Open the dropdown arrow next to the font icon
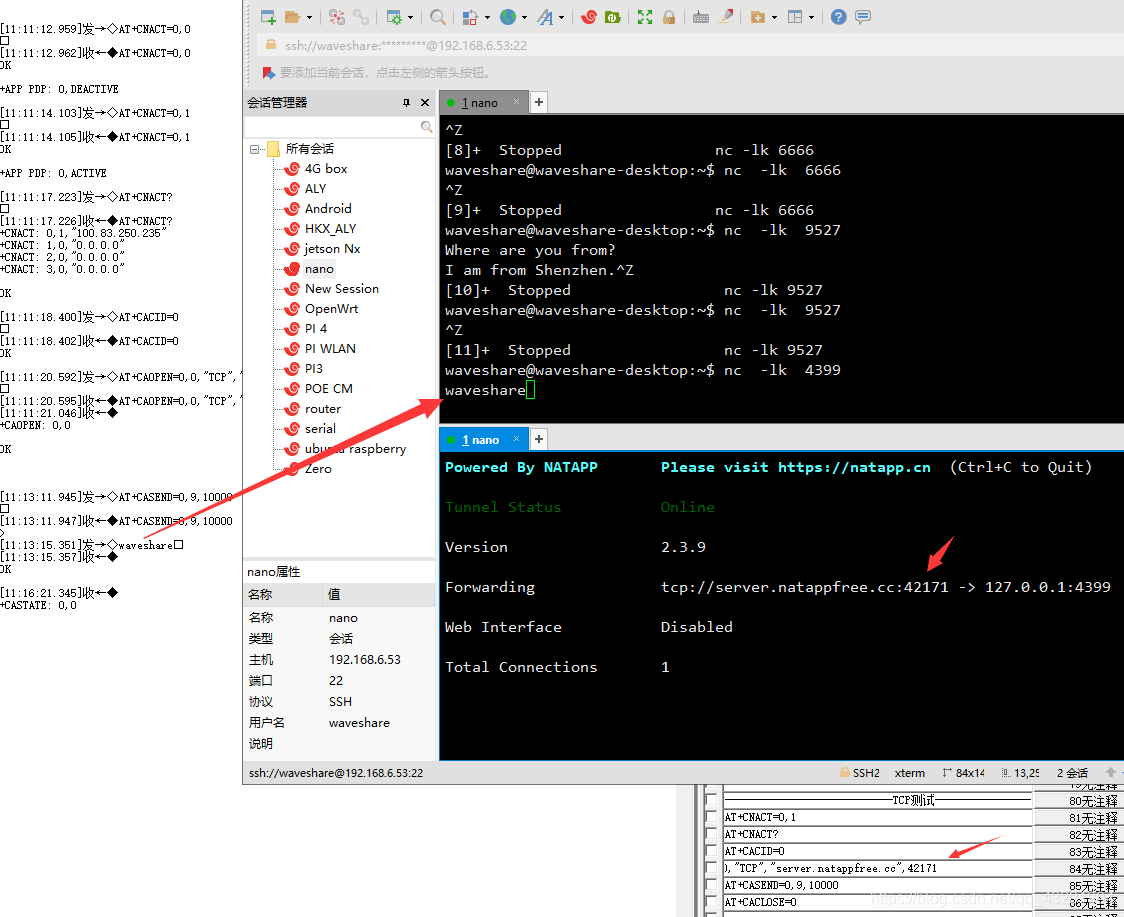This screenshot has width=1124, height=917. [x=561, y=17]
